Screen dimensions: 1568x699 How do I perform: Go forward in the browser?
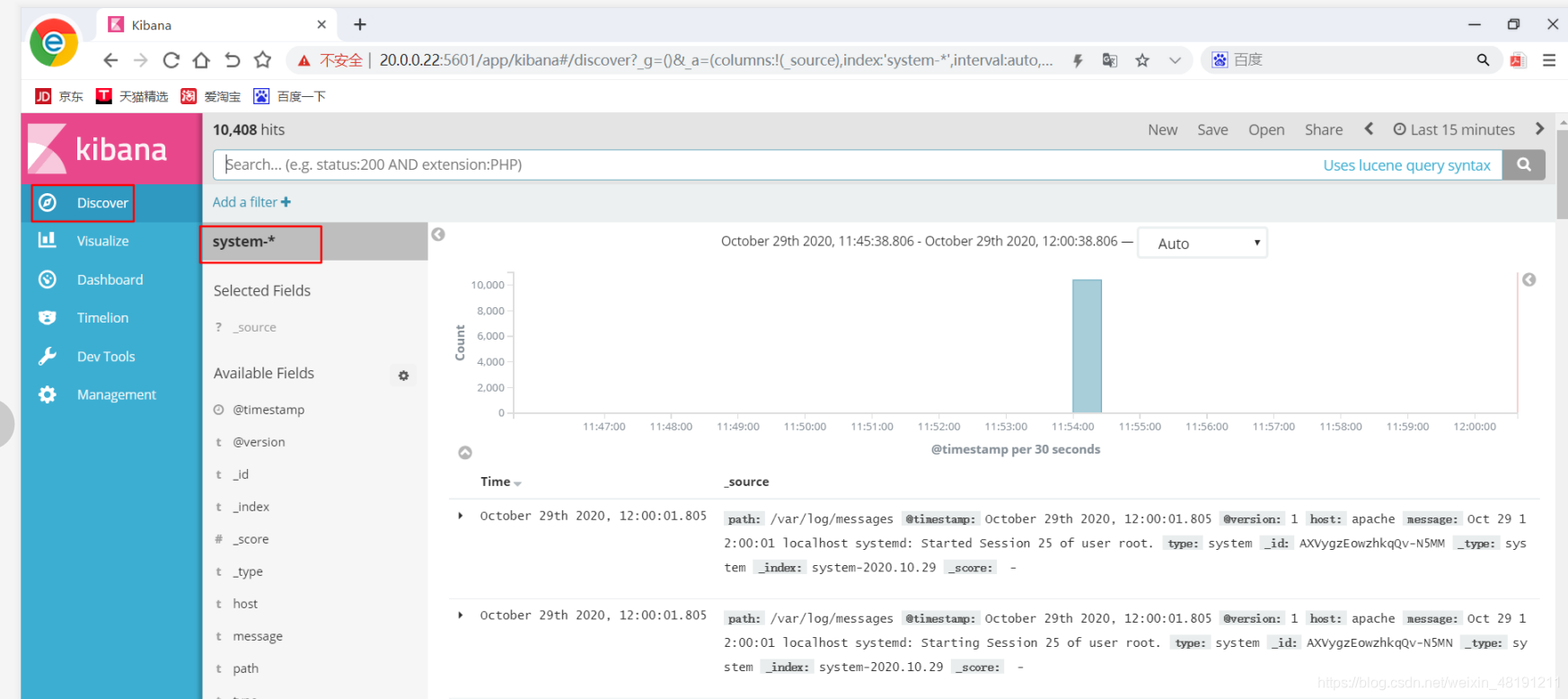point(140,60)
